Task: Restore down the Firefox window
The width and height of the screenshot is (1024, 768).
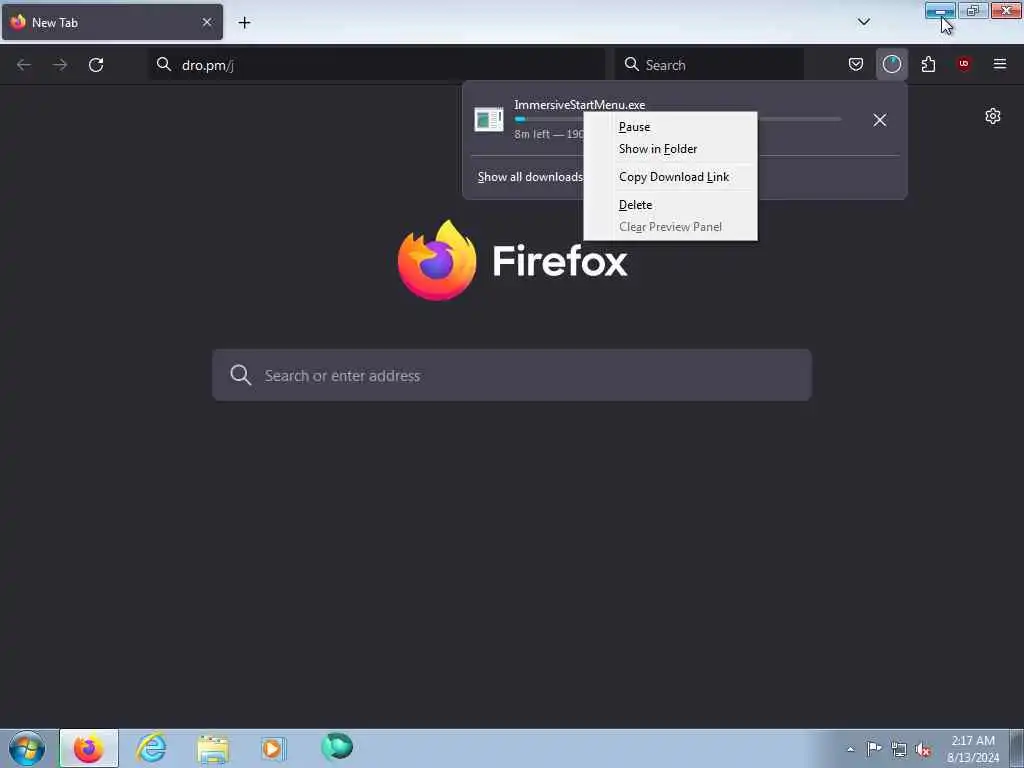Action: tap(973, 10)
